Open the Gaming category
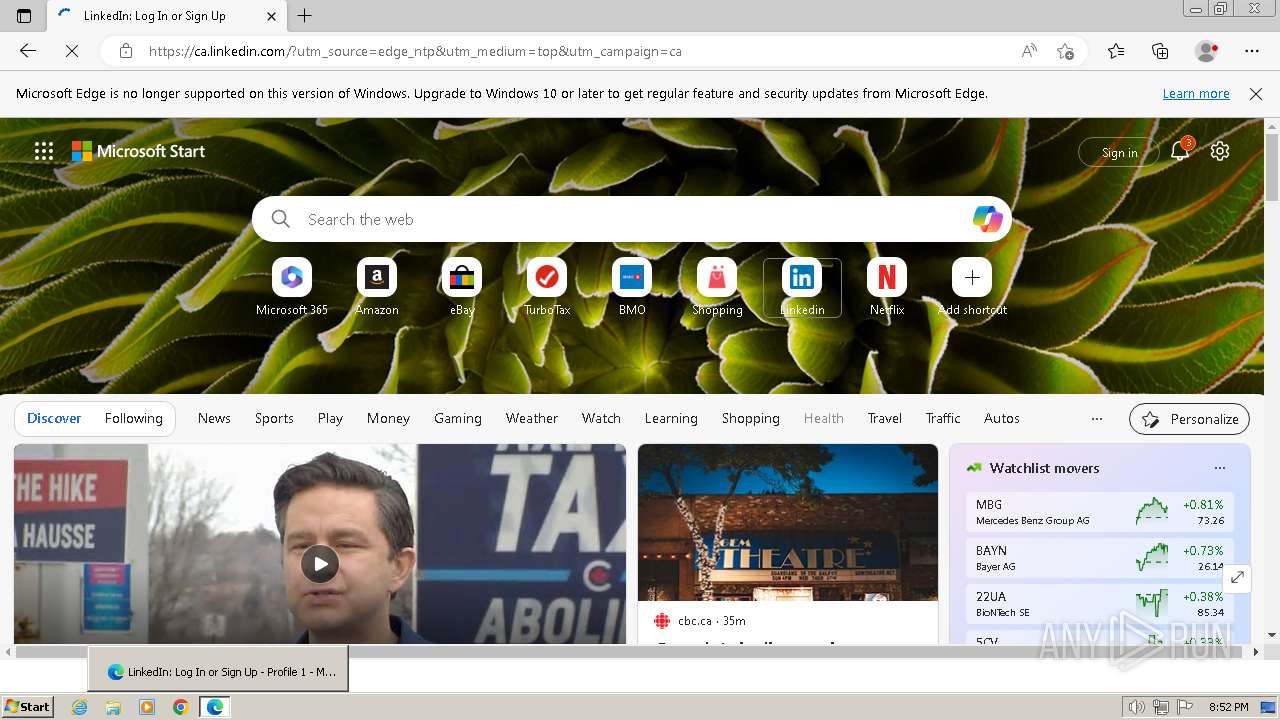 [x=458, y=419]
